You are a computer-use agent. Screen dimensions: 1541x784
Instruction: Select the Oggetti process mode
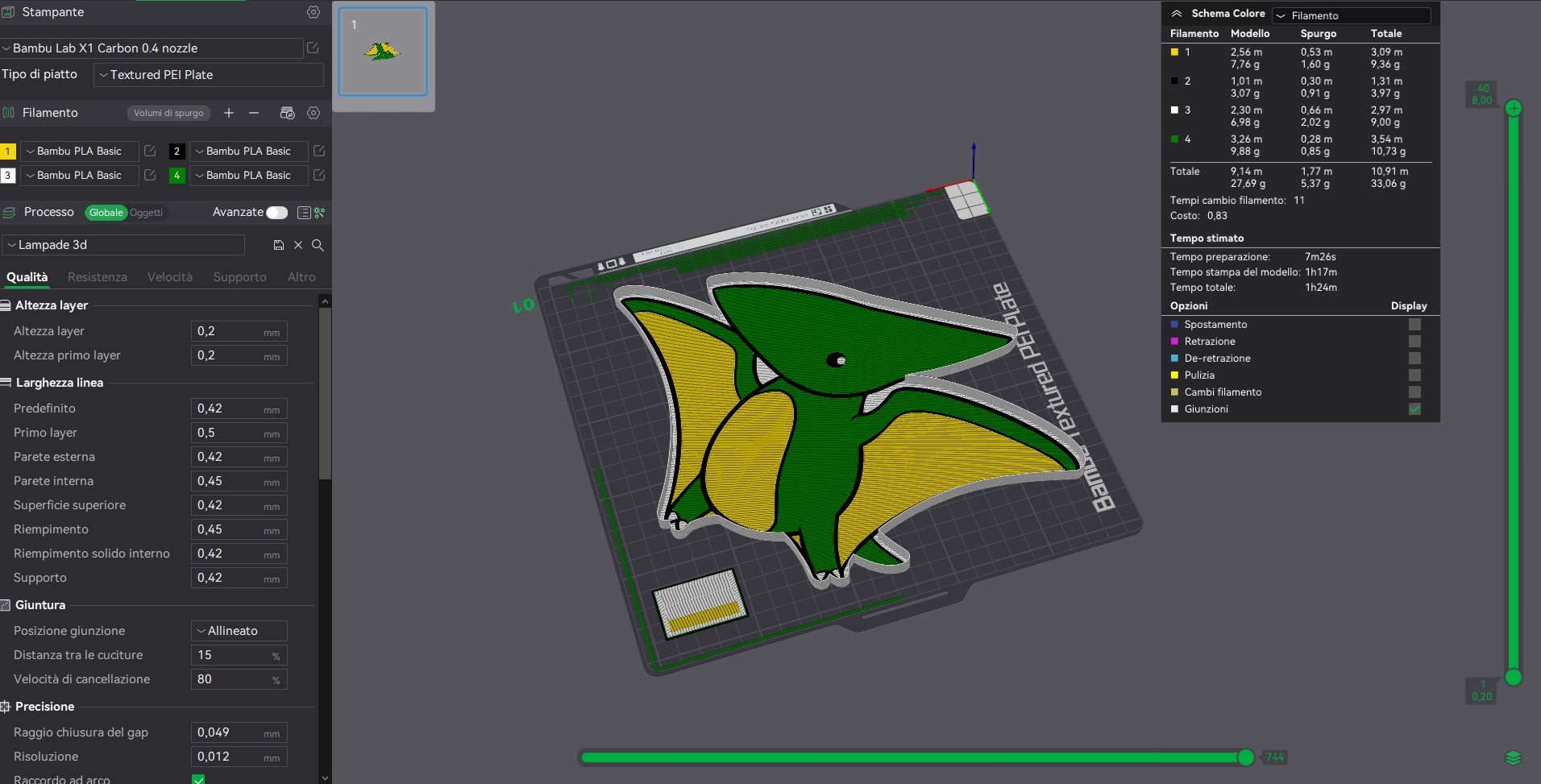[146, 213]
